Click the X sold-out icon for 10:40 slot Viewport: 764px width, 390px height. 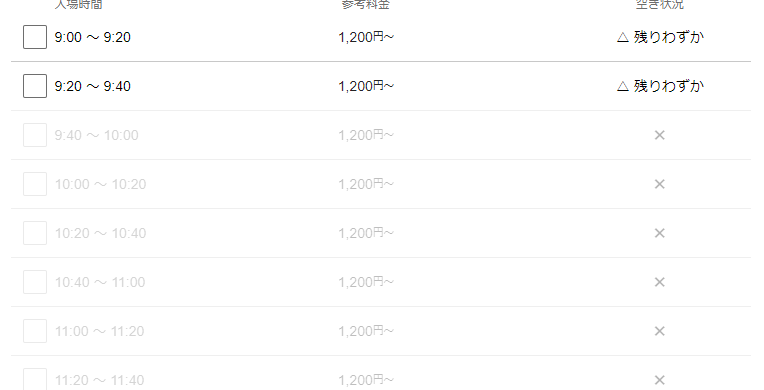coord(660,282)
